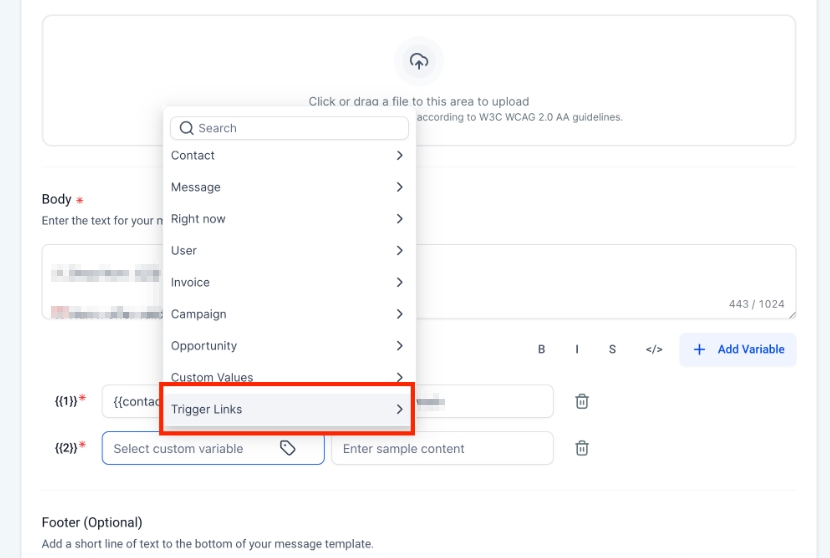Expand the Contact submenu
This screenshot has width=830, height=558.
pos(288,155)
